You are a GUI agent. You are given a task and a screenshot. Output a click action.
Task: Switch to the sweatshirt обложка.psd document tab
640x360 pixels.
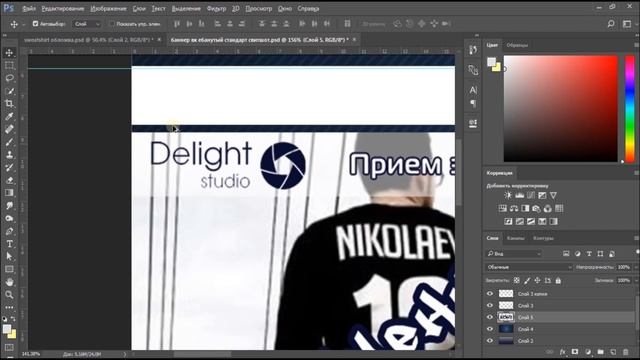tap(88, 40)
